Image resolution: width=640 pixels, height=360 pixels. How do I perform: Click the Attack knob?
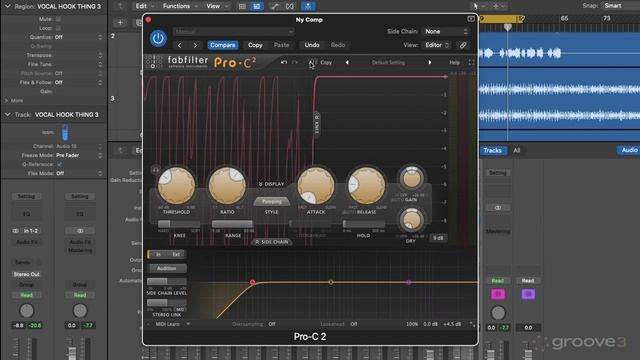click(316, 186)
